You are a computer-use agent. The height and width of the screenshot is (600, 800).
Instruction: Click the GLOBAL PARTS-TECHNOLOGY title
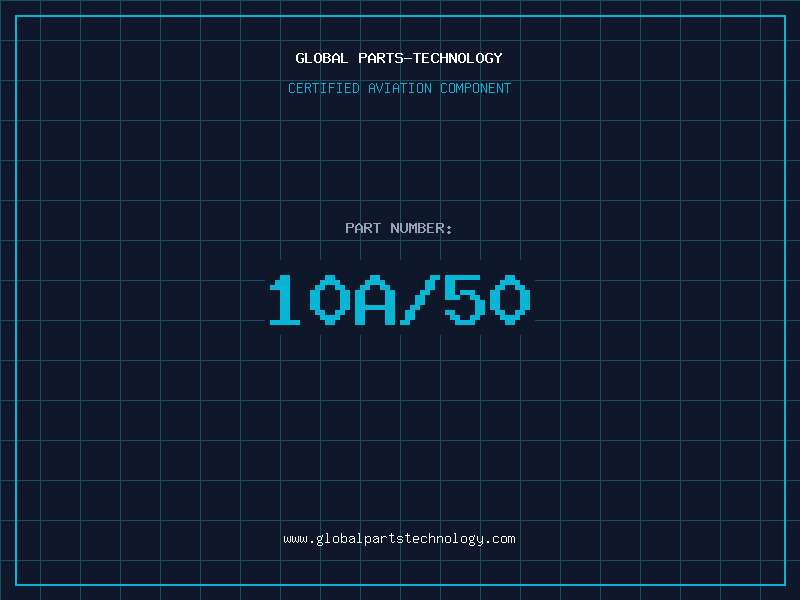[399, 58]
